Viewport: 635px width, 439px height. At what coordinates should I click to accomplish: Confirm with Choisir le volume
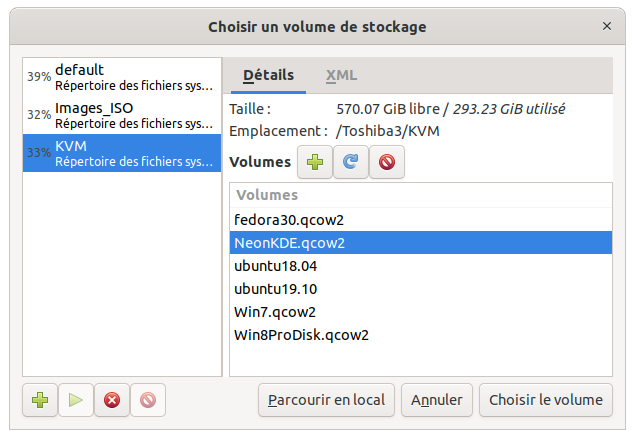tap(546, 400)
